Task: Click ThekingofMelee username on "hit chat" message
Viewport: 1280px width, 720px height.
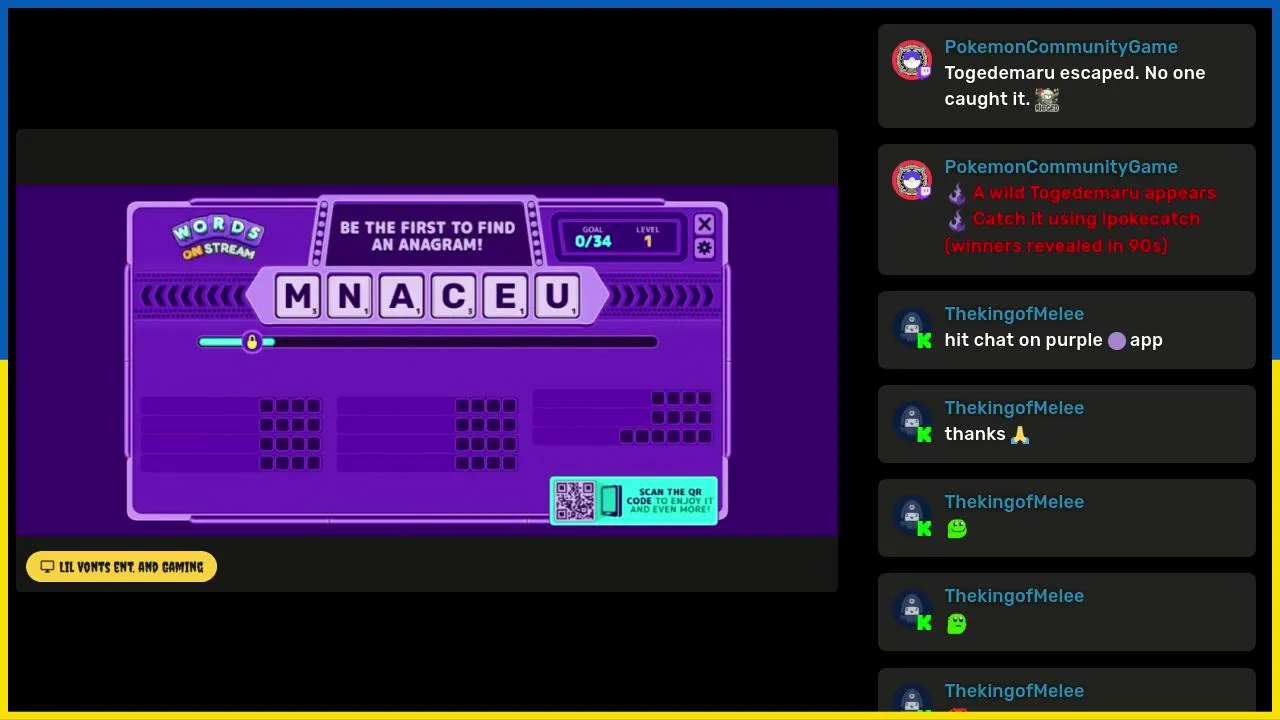Action: pyautogui.click(x=1014, y=314)
